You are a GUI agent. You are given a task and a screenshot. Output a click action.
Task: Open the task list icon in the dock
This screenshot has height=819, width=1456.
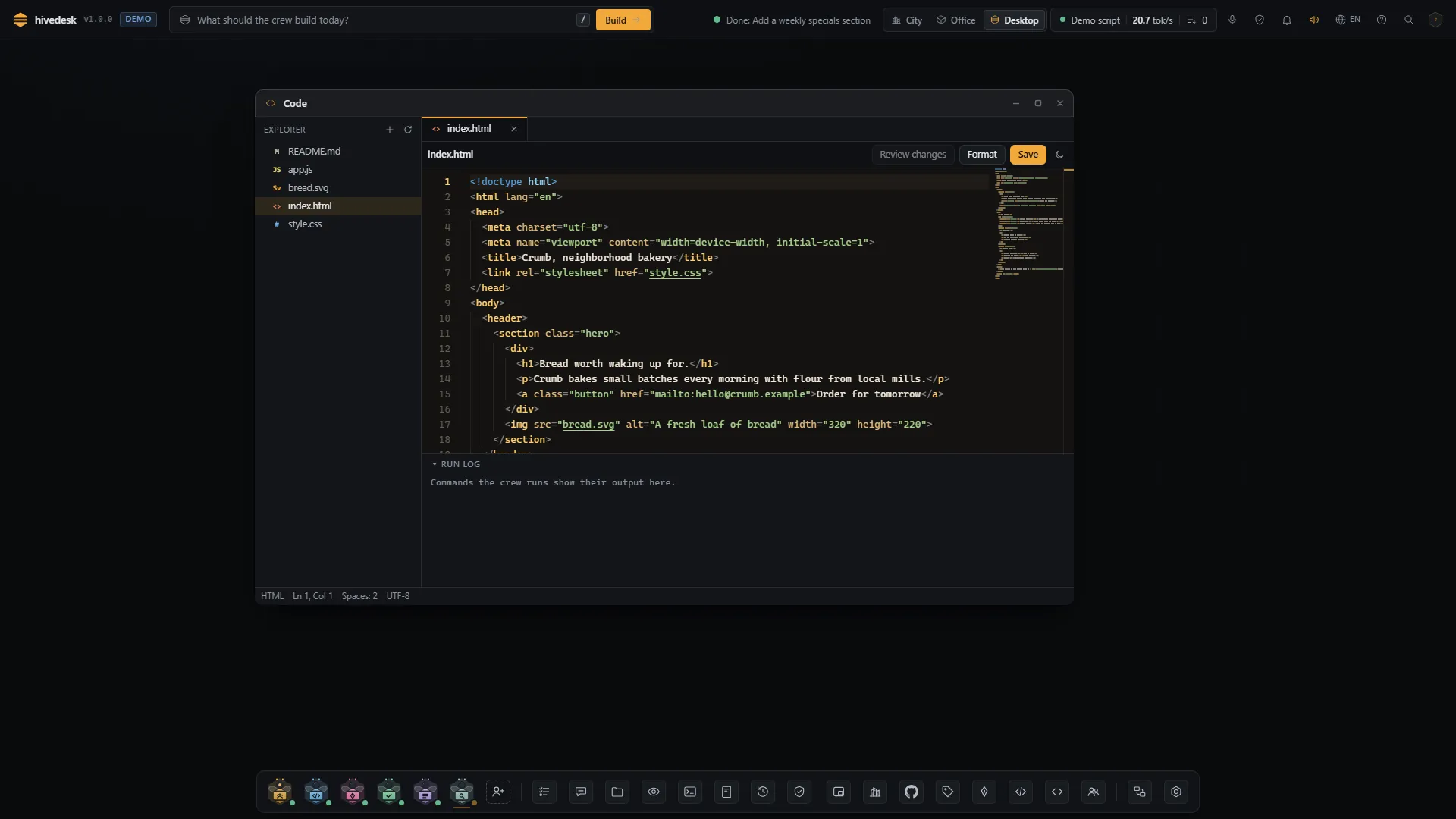[x=544, y=792]
